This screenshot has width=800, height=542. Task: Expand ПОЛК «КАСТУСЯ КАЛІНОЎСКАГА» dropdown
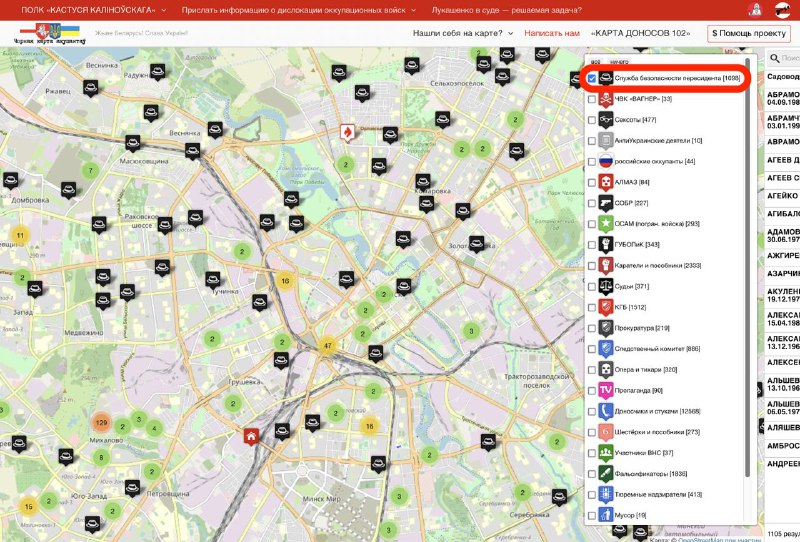pyautogui.click(x=94, y=10)
